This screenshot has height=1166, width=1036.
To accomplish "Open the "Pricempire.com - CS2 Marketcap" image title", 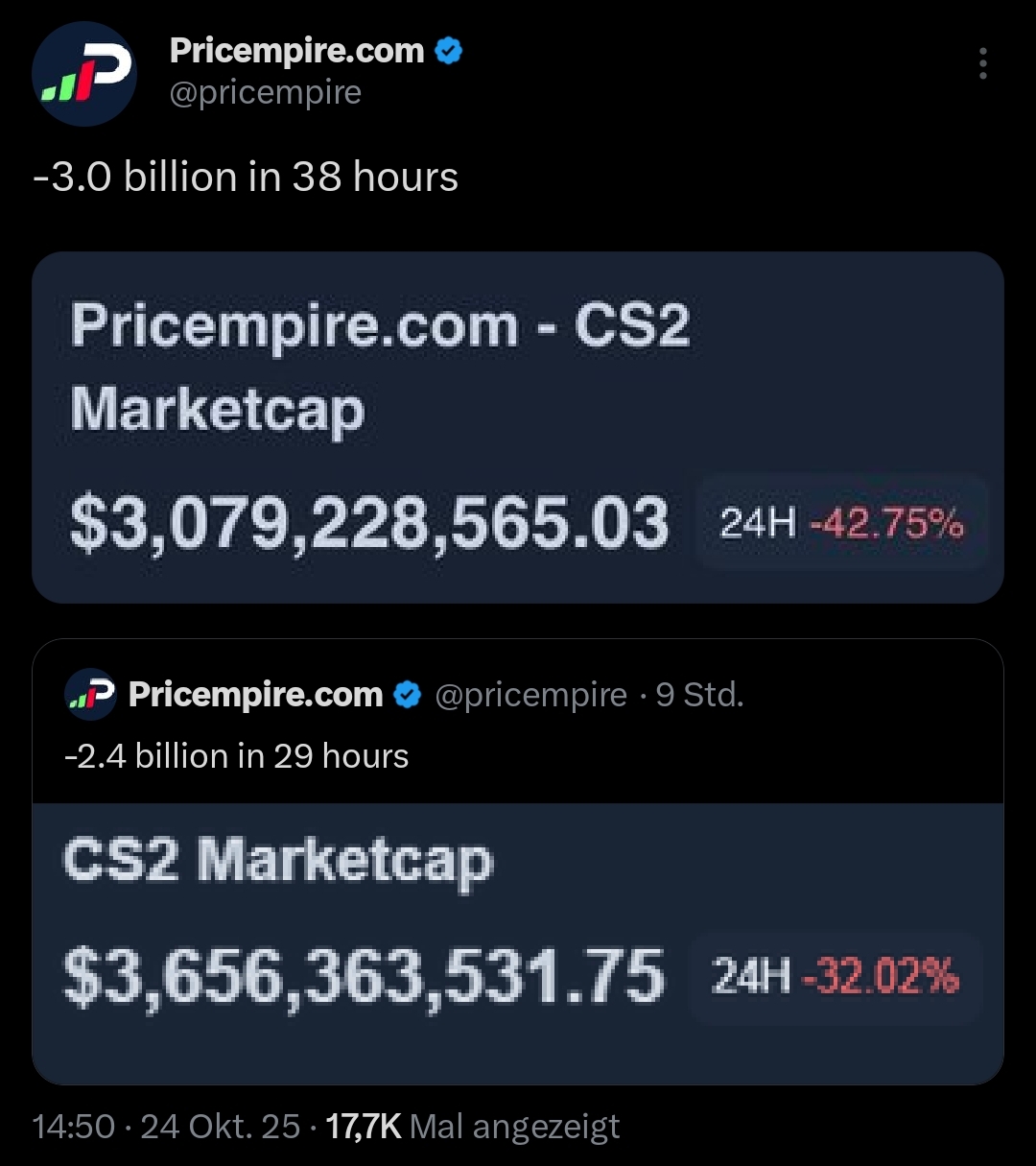I will (380, 366).
